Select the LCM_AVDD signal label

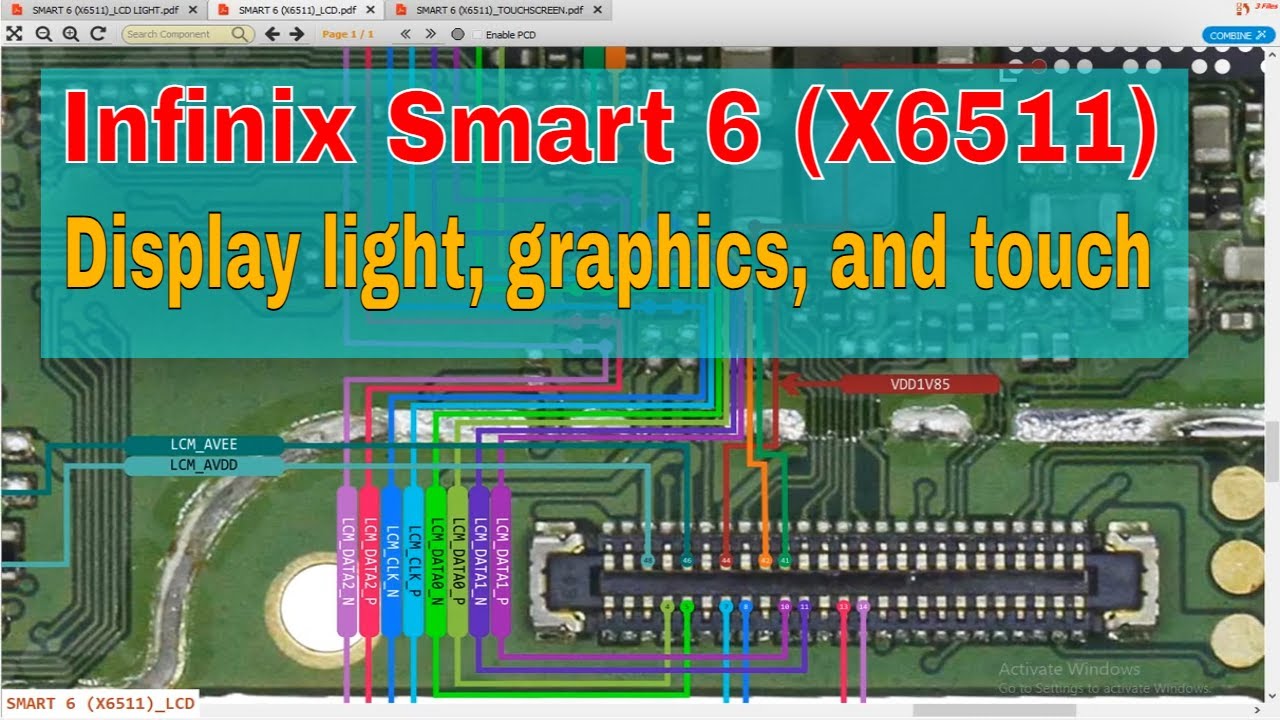[x=203, y=465]
